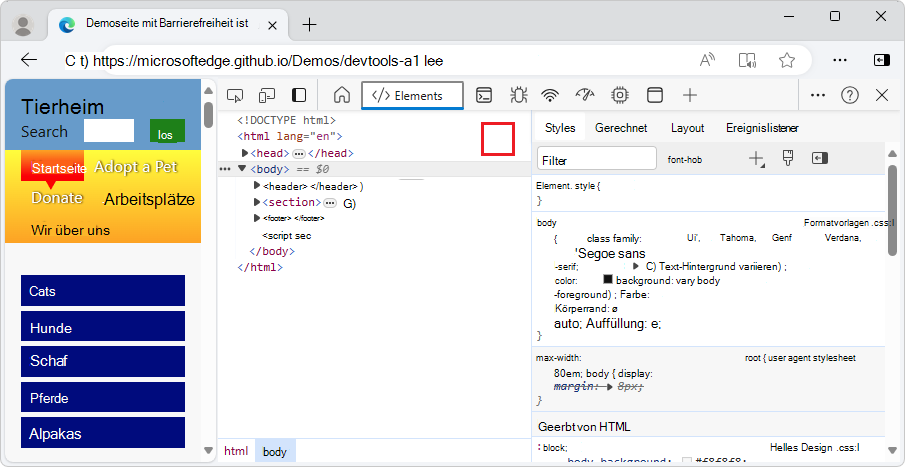
Task: Open the Hunde category link
Action: tap(103, 326)
